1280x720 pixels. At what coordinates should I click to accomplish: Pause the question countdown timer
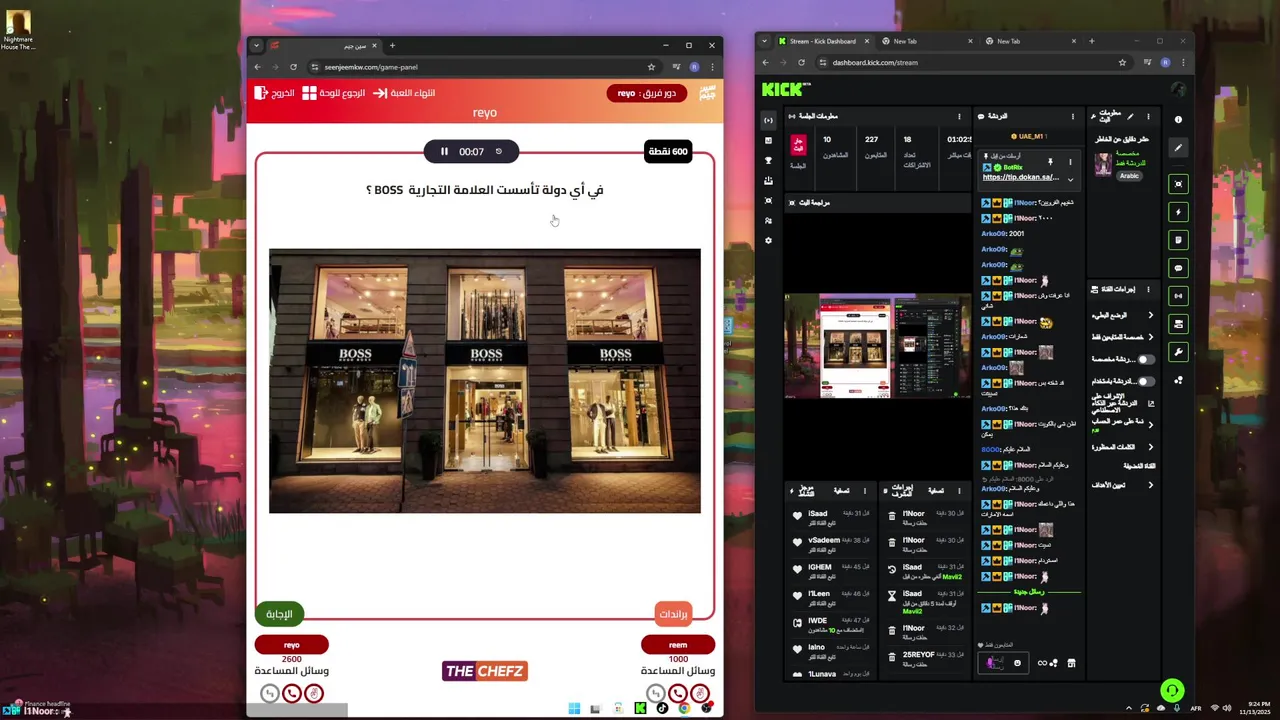coord(444,152)
